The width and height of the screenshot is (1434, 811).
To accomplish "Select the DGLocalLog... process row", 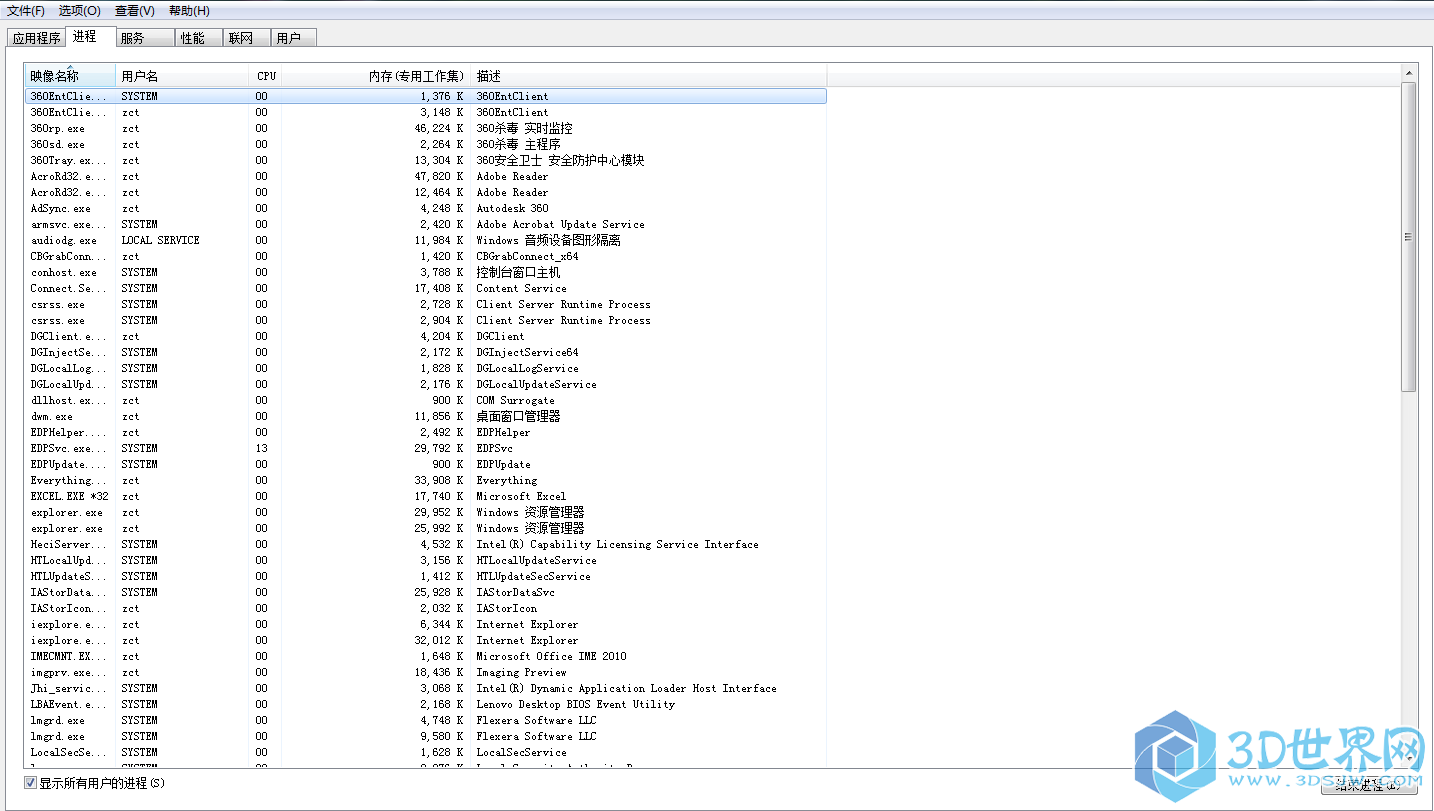I will point(426,368).
